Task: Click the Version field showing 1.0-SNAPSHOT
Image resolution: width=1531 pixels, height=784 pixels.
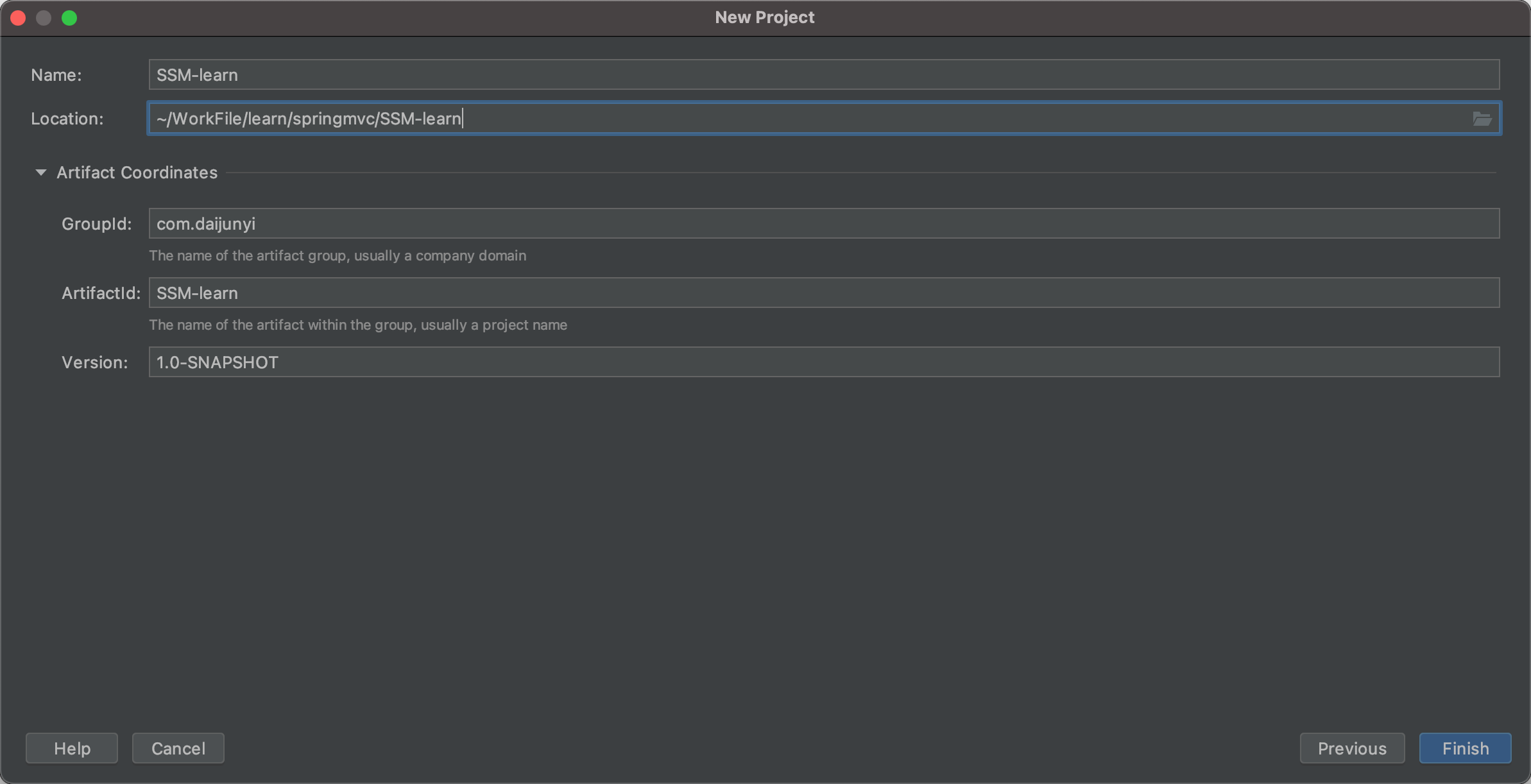Action: [823, 362]
